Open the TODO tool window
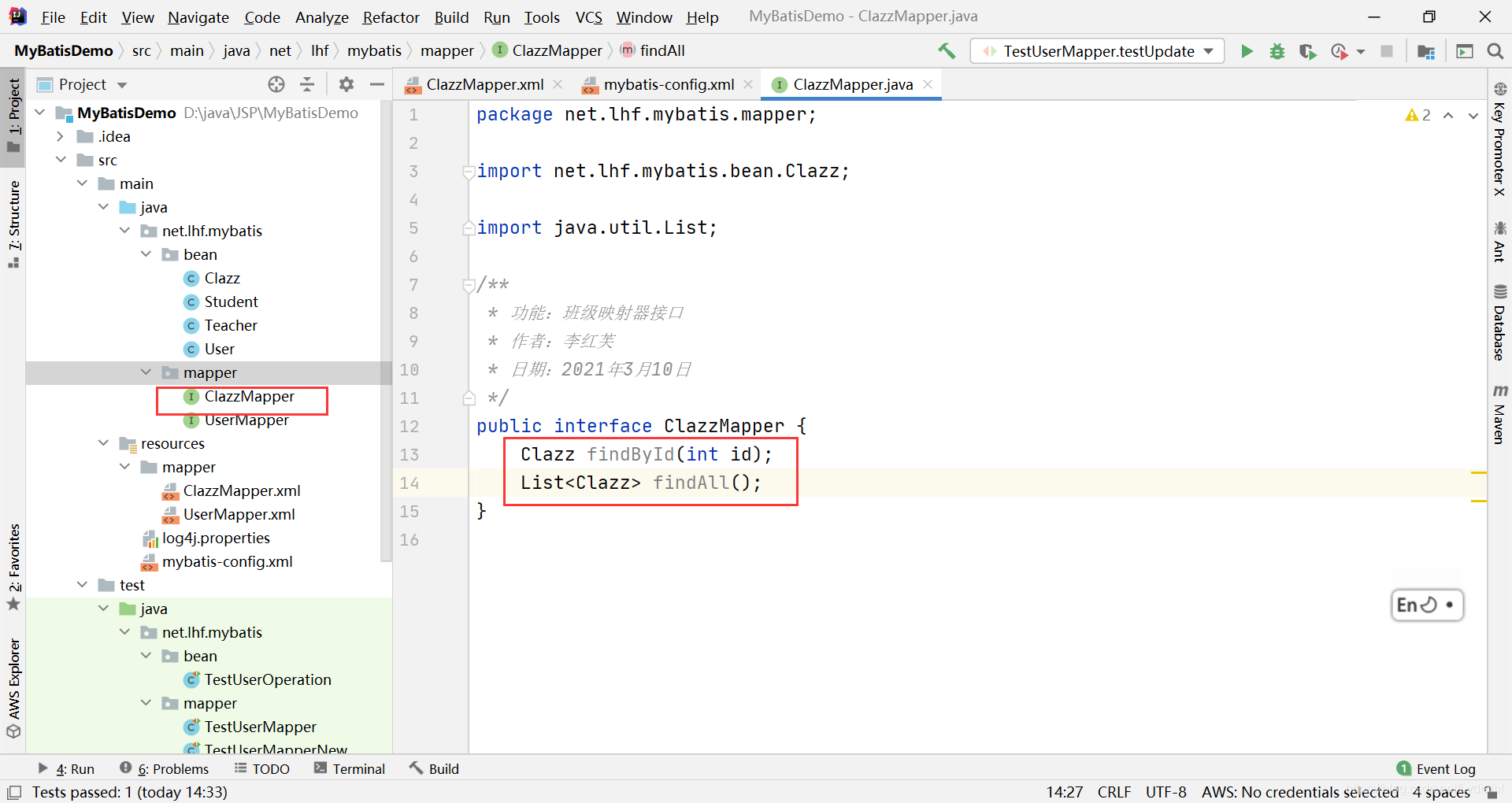 [x=262, y=768]
